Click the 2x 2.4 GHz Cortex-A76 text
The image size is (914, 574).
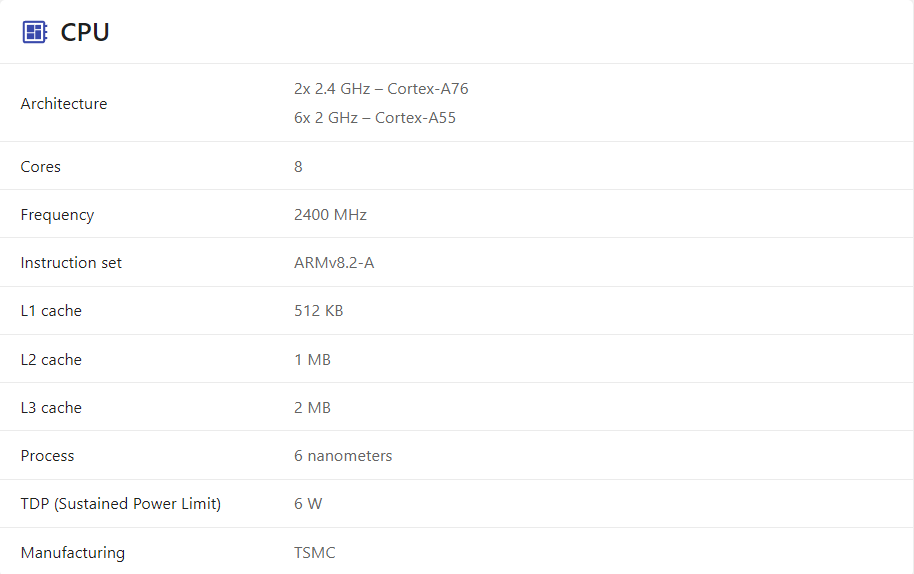coord(381,89)
